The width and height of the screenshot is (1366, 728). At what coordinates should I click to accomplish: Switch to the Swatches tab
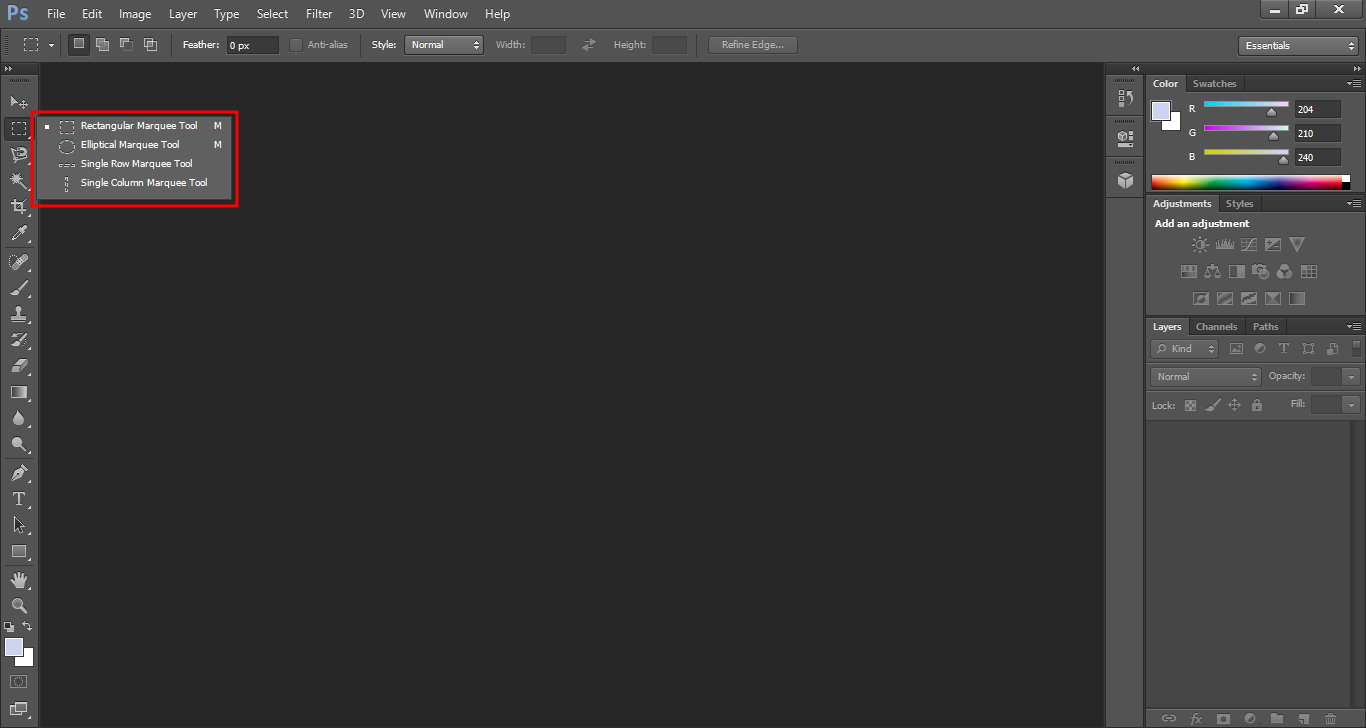click(1214, 84)
